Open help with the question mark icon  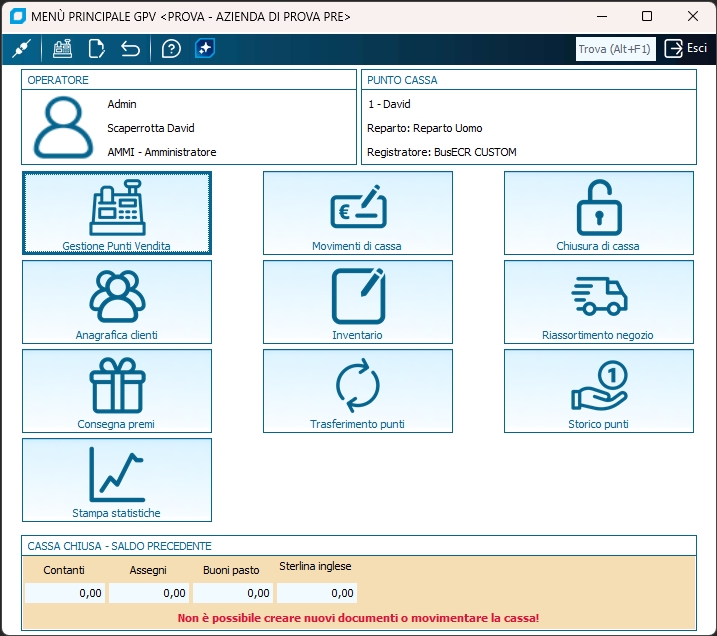171,49
